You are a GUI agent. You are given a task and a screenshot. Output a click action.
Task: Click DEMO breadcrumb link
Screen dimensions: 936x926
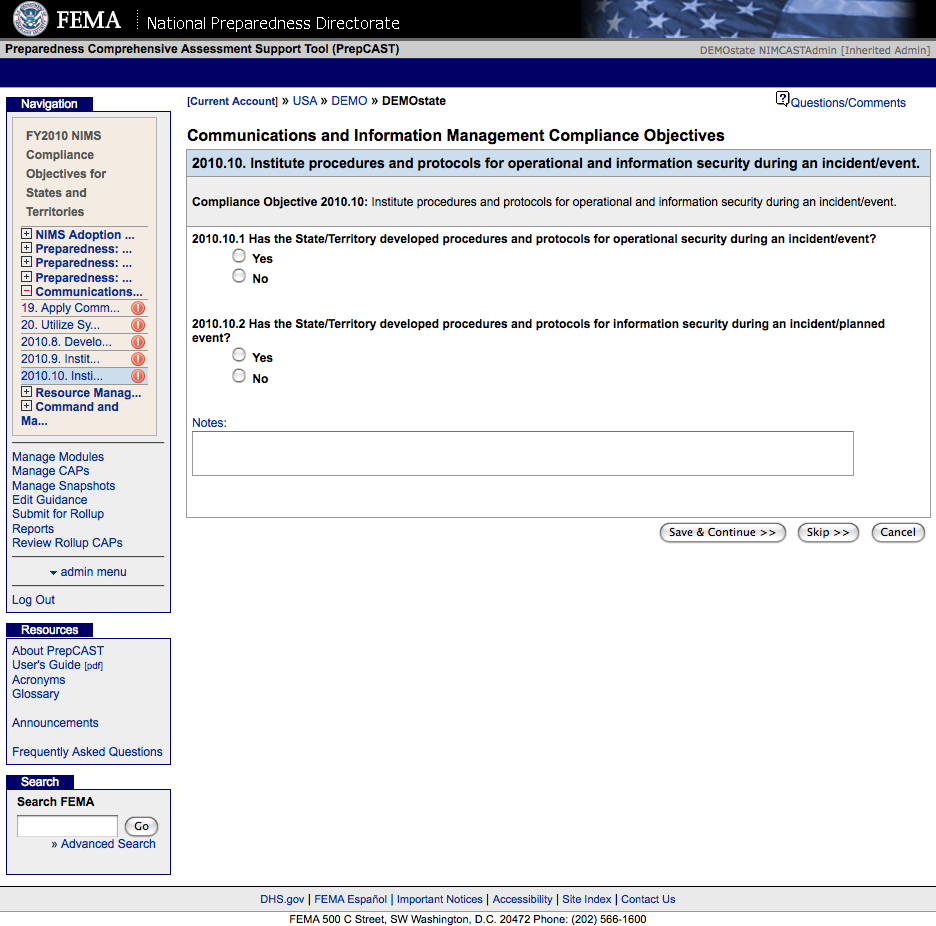pyautogui.click(x=349, y=101)
